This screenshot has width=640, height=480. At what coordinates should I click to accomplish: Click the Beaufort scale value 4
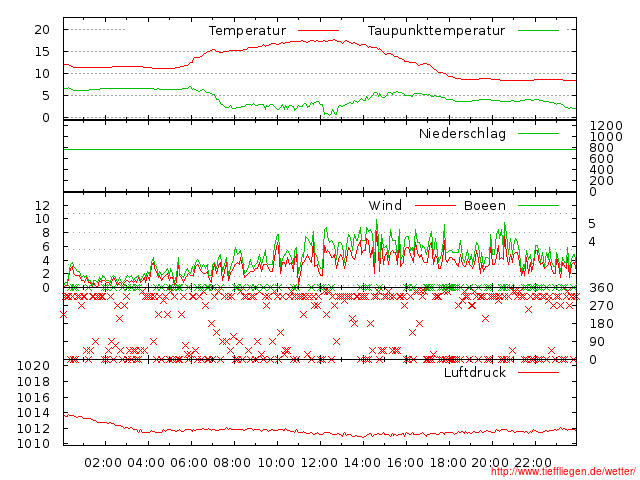592,242
